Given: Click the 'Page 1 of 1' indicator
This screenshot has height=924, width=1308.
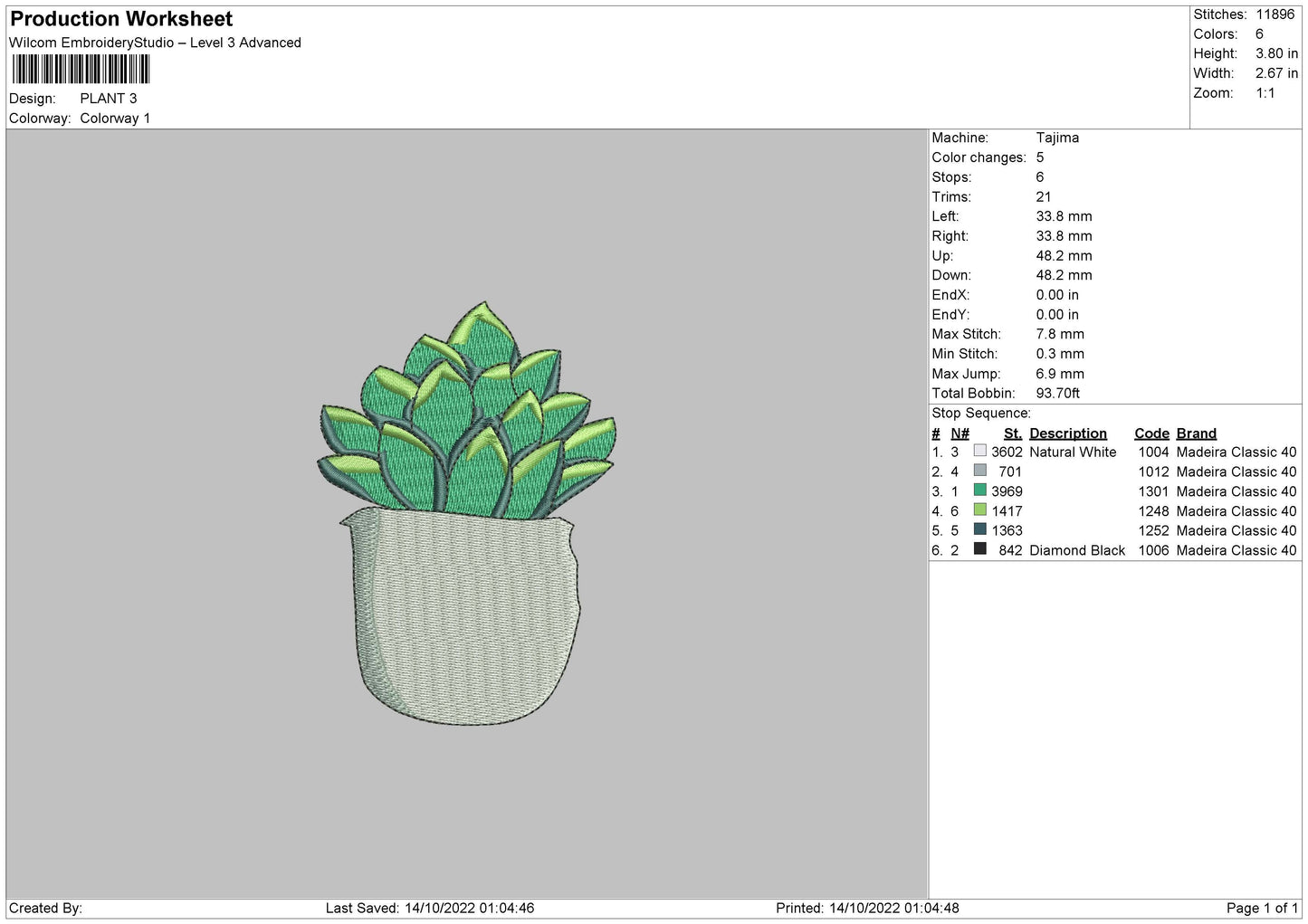Looking at the screenshot, I should click(1263, 908).
